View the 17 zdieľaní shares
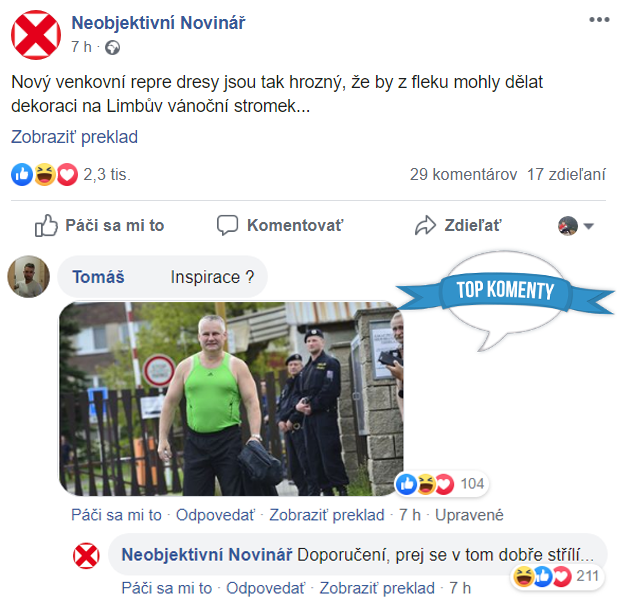This screenshot has height=602, width=617. pyautogui.click(x=566, y=174)
